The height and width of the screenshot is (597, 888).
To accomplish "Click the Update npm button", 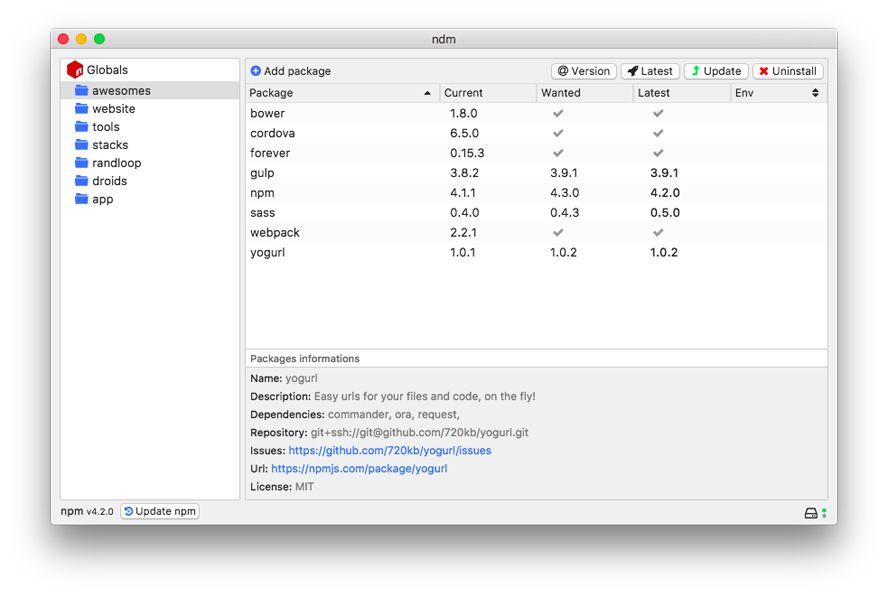I will pyautogui.click(x=160, y=511).
